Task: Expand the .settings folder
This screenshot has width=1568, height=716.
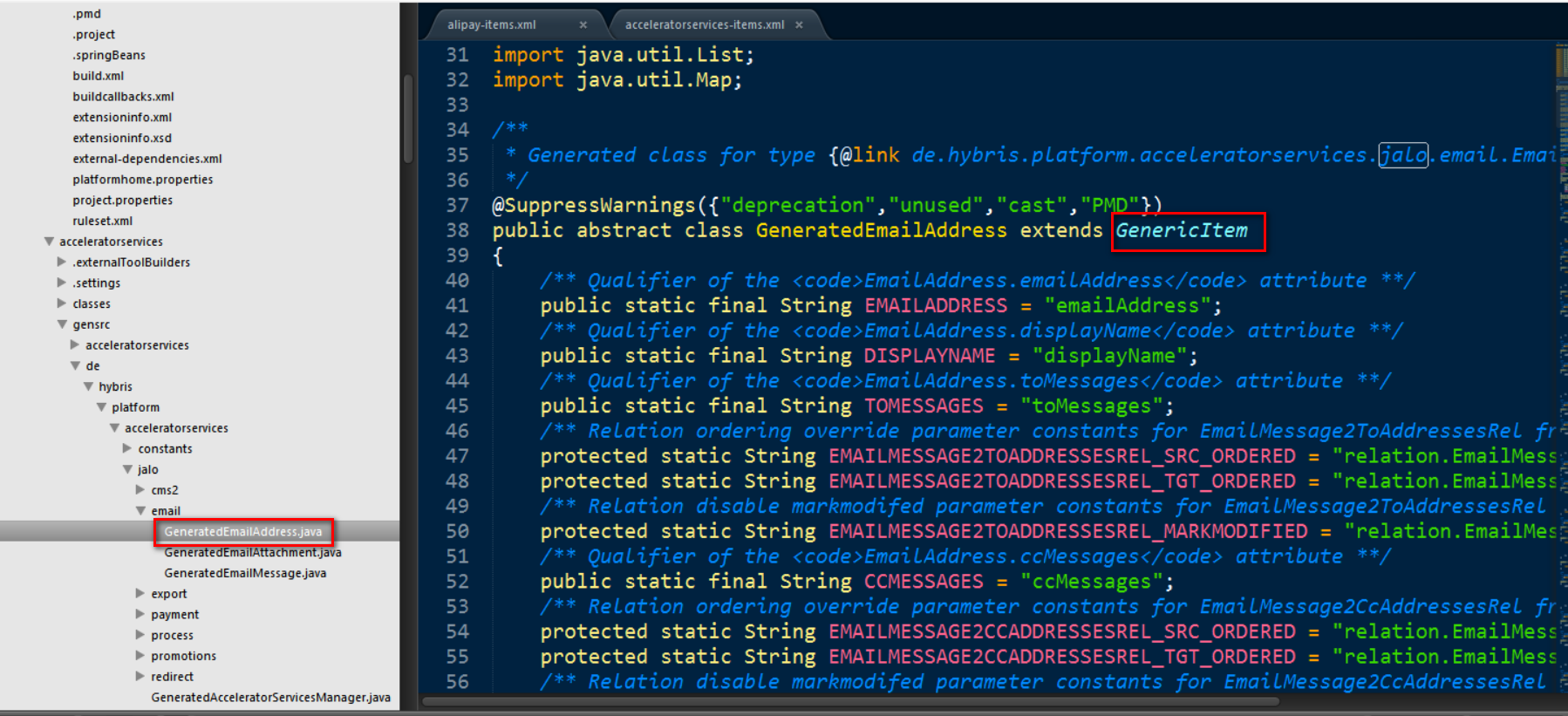Action: point(62,283)
